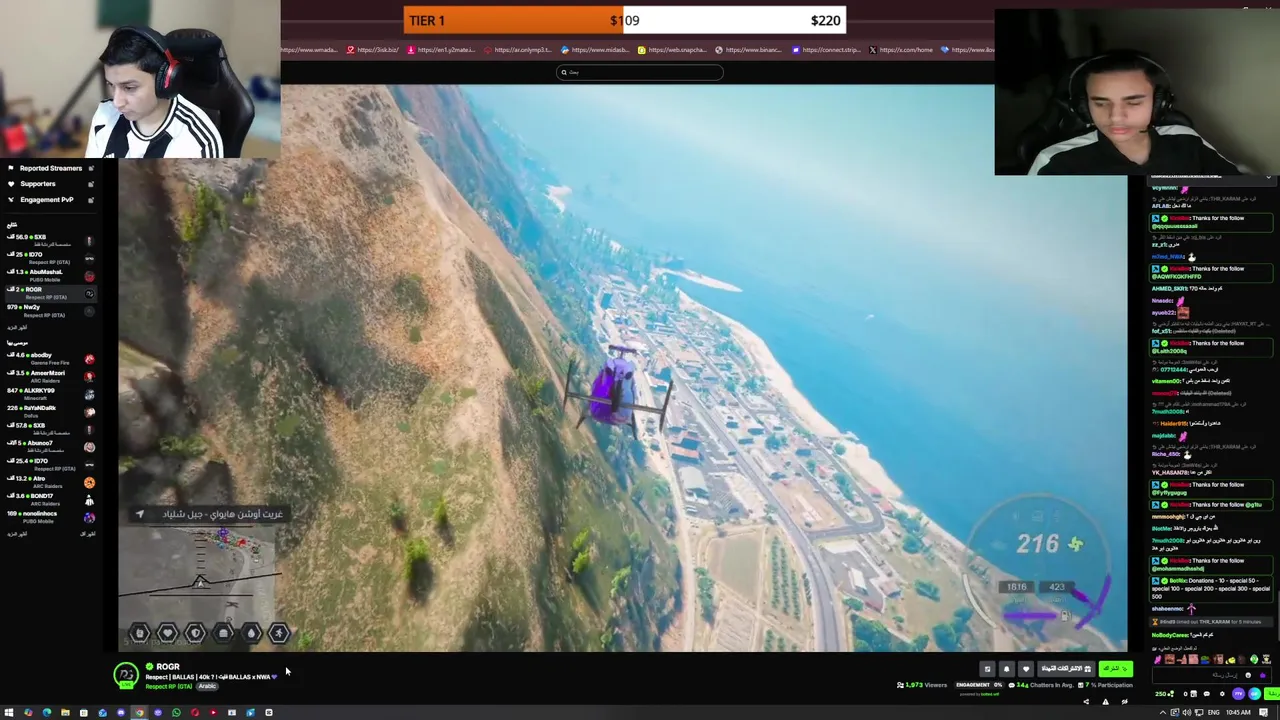
Task: Click the chat message input field
Action: (x=1211, y=675)
